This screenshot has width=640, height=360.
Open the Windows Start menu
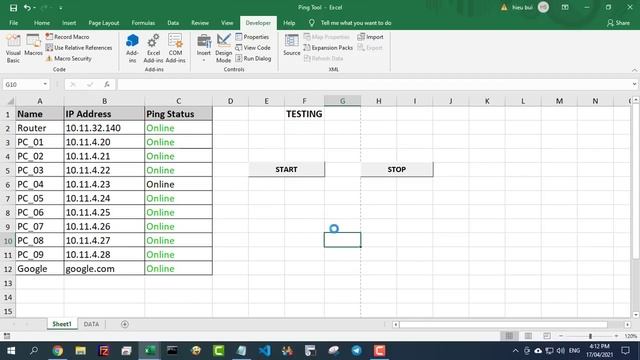click(x=11, y=351)
